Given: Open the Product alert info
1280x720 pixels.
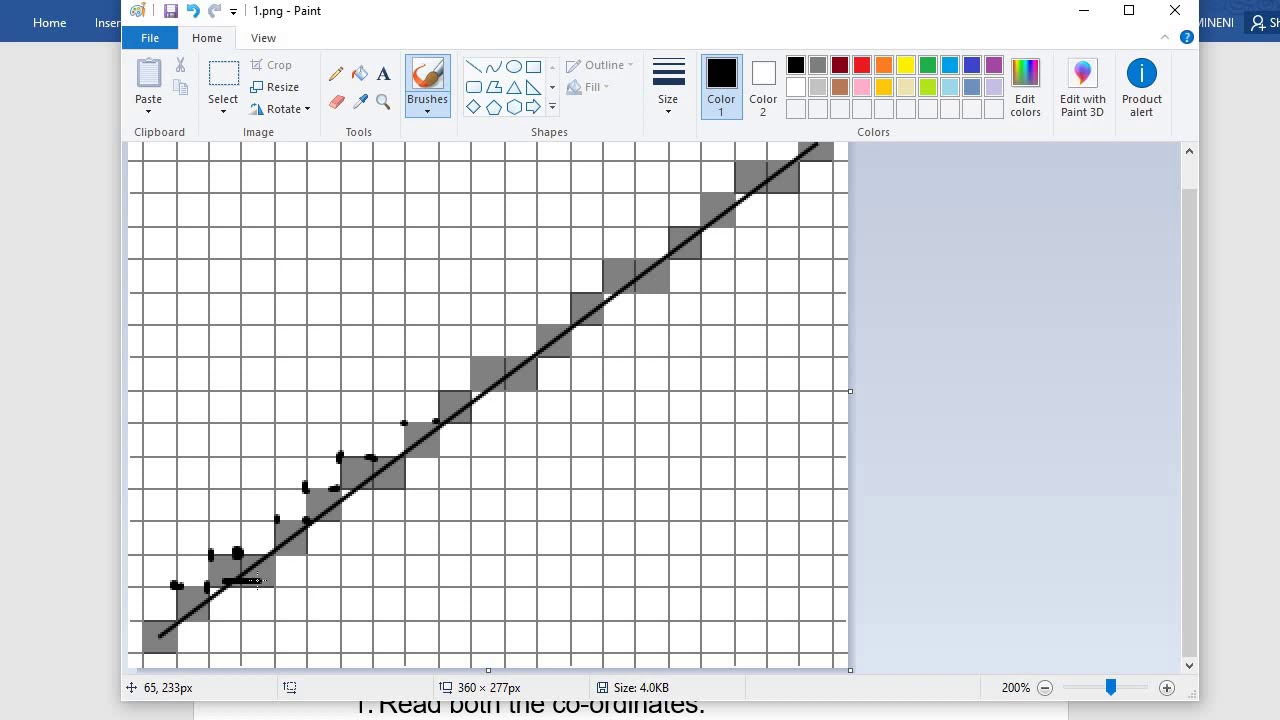Looking at the screenshot, I should tap(1141, 88).
